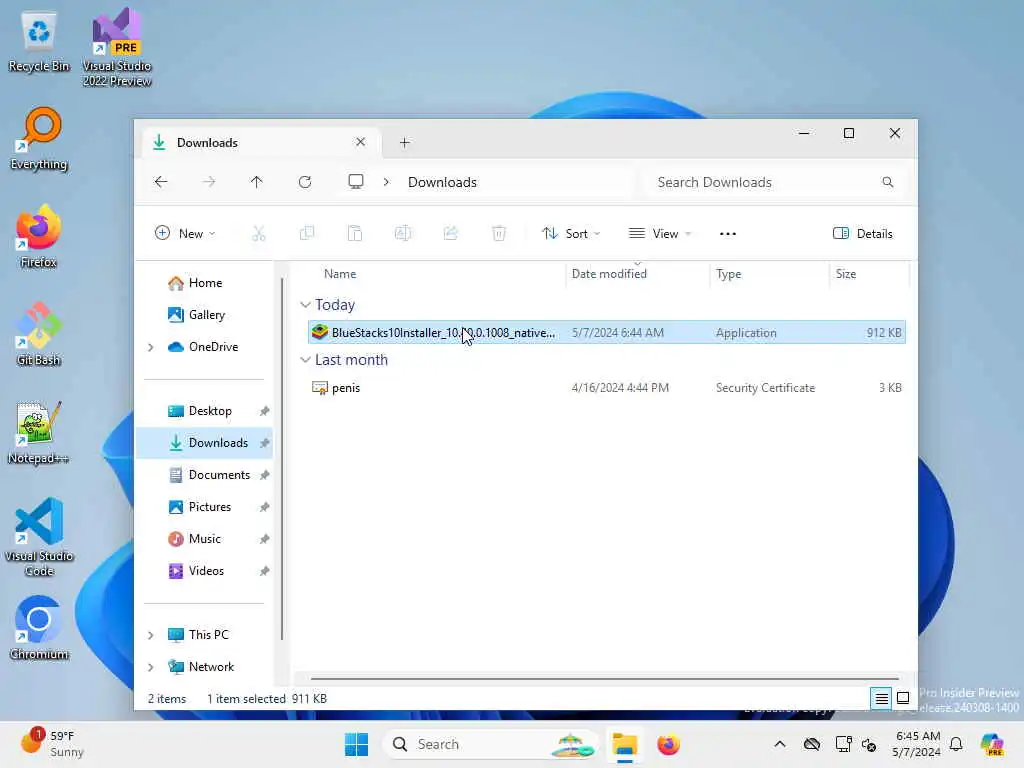Show hidden icons in system tray

pyautogui.click(x=780, y=744)
